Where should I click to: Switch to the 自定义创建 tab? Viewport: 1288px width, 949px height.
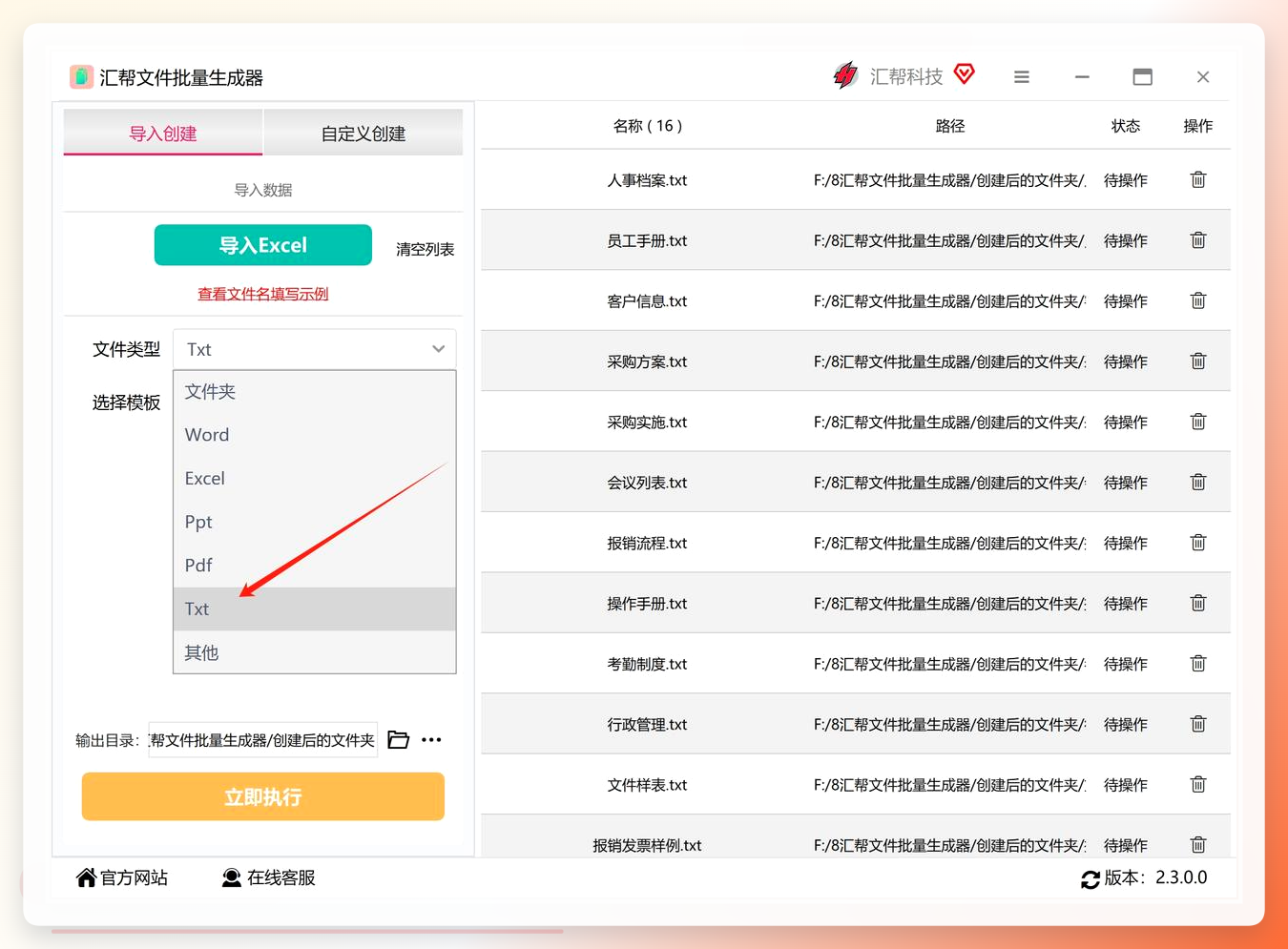[x=364, y=133]
